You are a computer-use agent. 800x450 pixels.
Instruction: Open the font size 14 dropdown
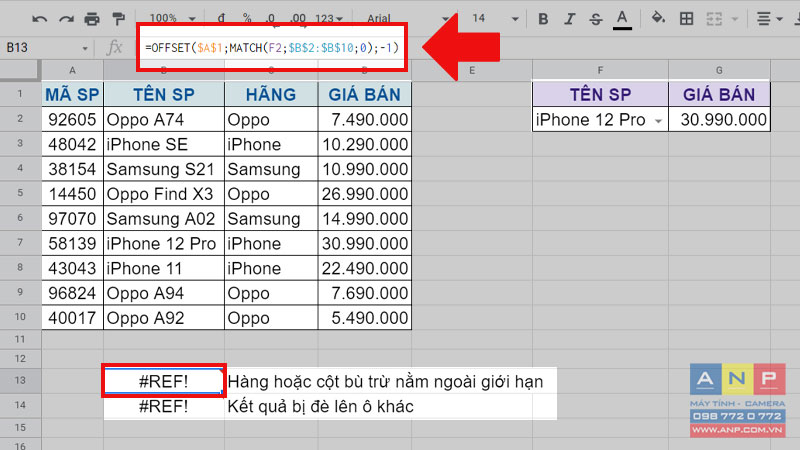pos(495,19)
